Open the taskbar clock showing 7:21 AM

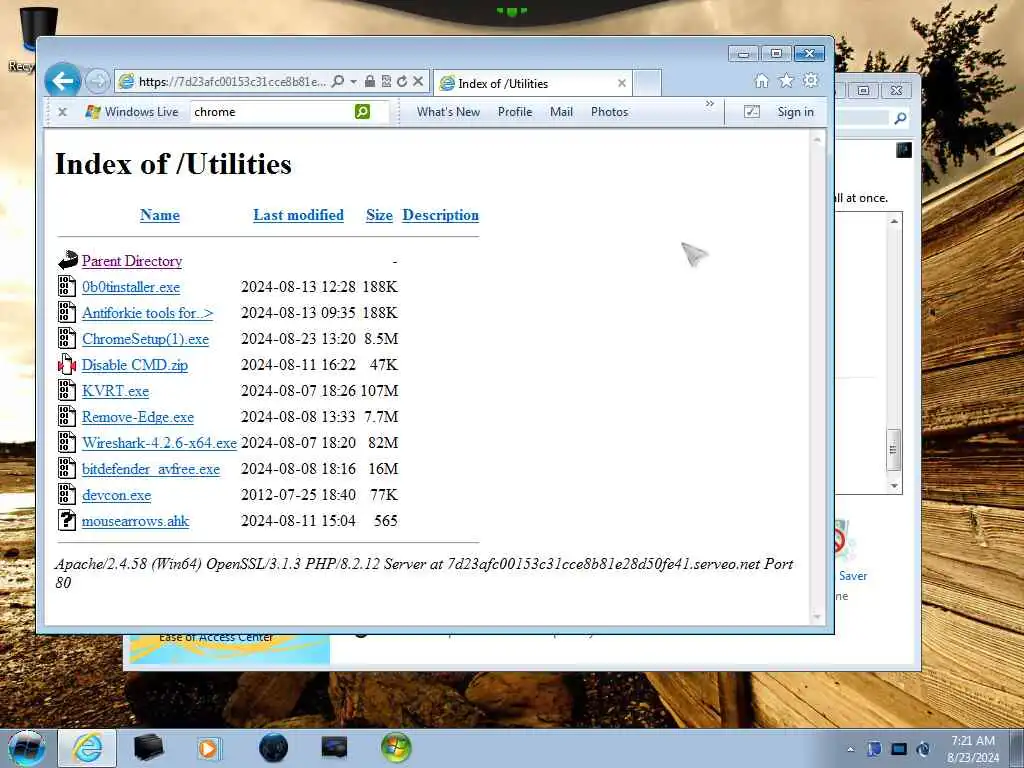(x=973, y=749)
